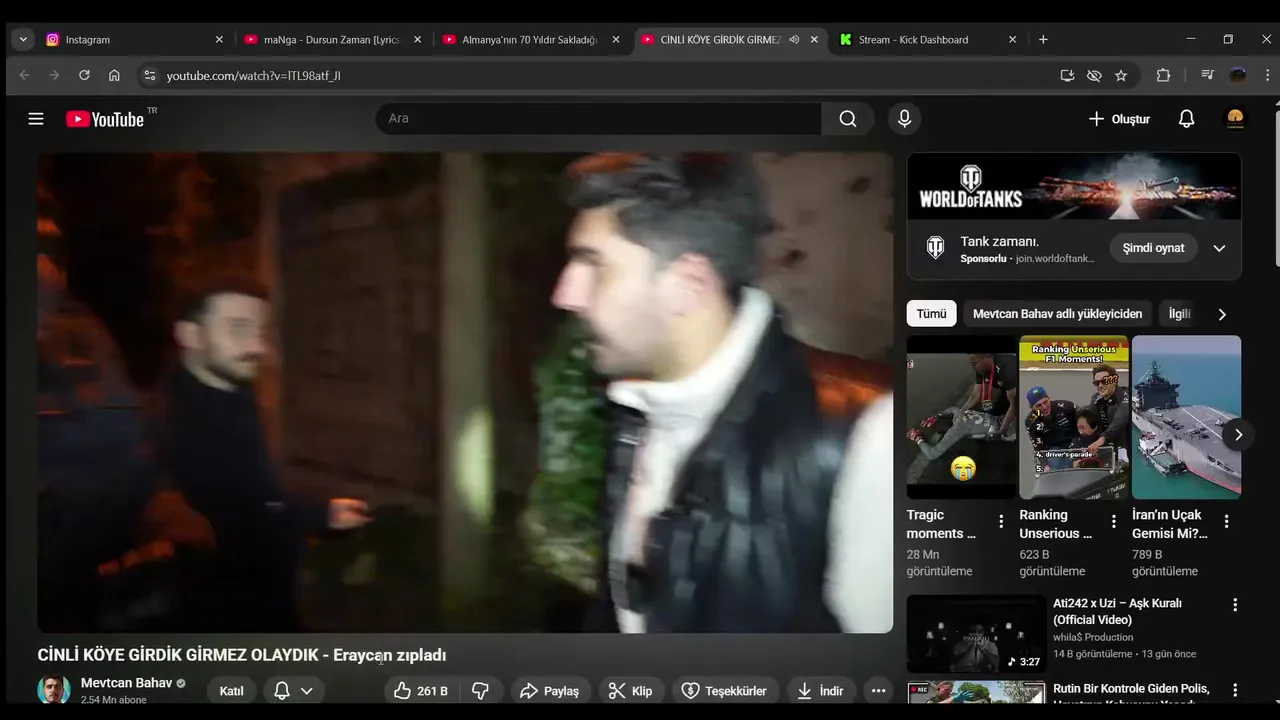The height and width of the screenshot is (720, 1280).
Task: Like the video with 261 B
Action: pos(420,691)
